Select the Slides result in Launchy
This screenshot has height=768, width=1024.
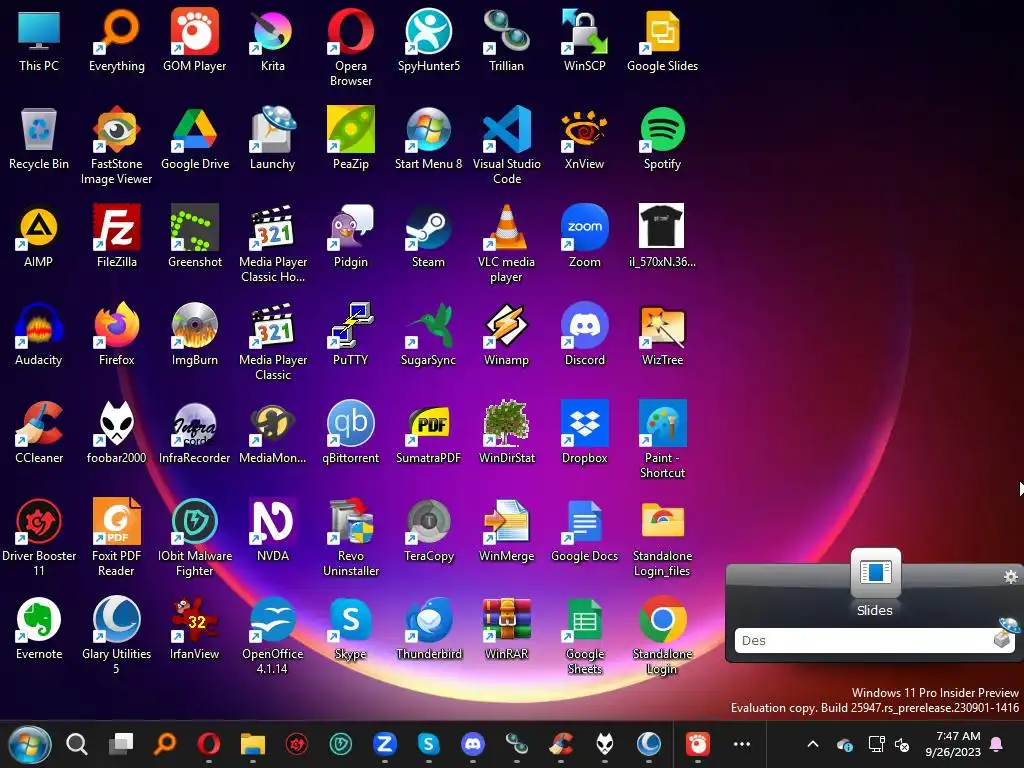tap(875, 583)
